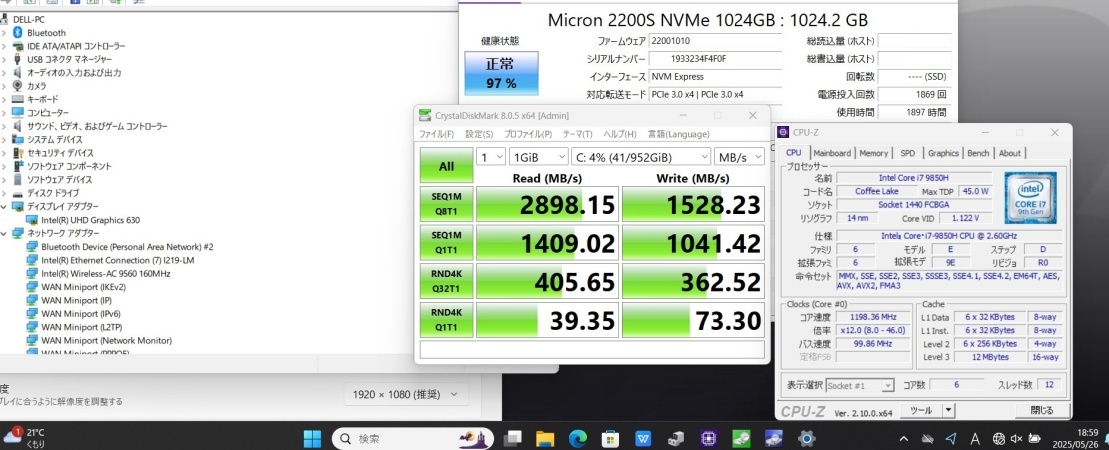Expand the Bluetooth category chevron
1109x450 pixels.
(4, 33)
